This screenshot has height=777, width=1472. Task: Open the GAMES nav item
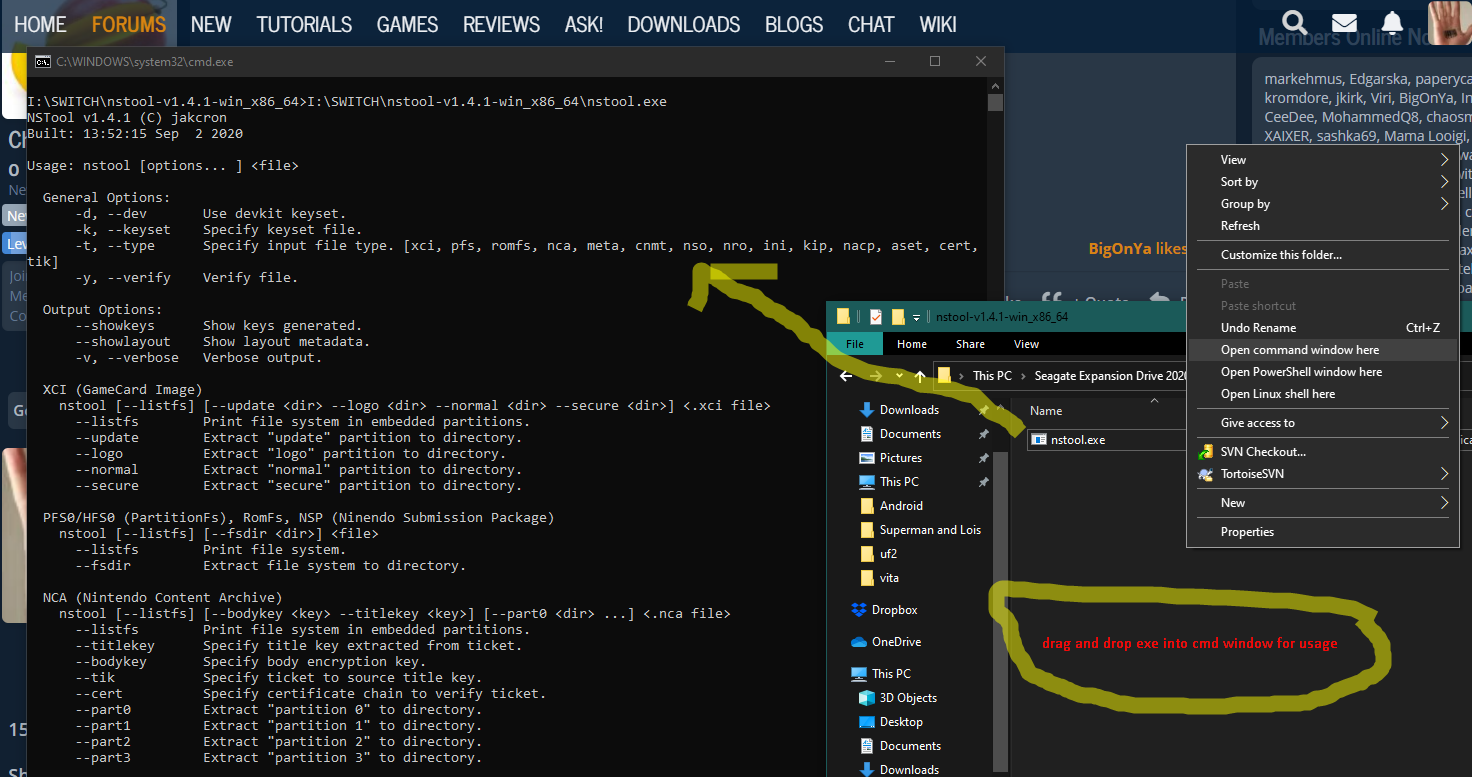click(x=407, y=24)
